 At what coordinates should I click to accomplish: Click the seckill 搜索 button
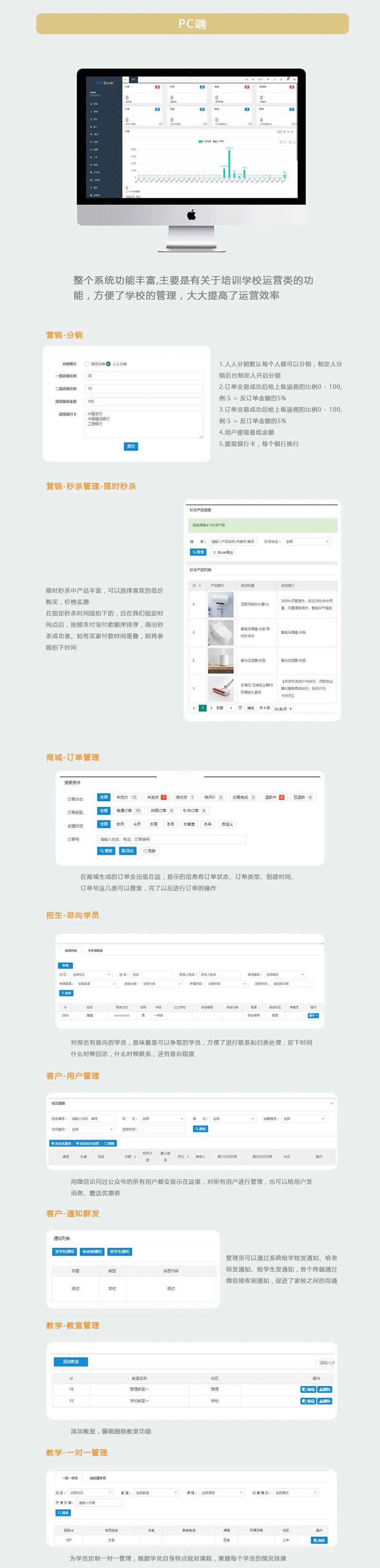point(199,552)
